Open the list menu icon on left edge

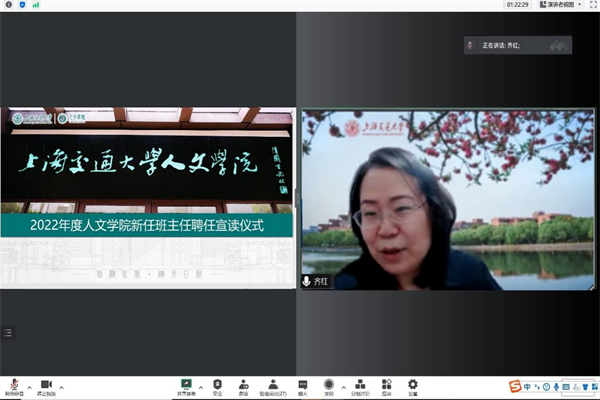coord(8,333)
